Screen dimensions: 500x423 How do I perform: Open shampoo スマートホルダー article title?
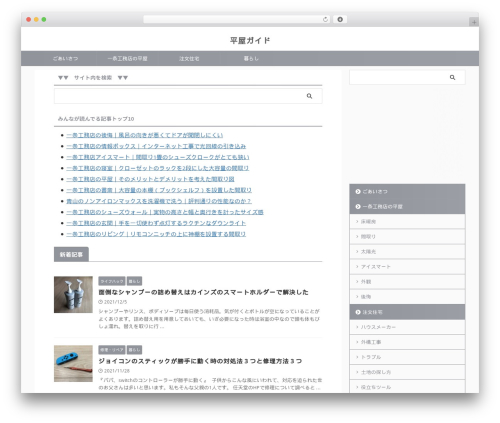point(203,292)
